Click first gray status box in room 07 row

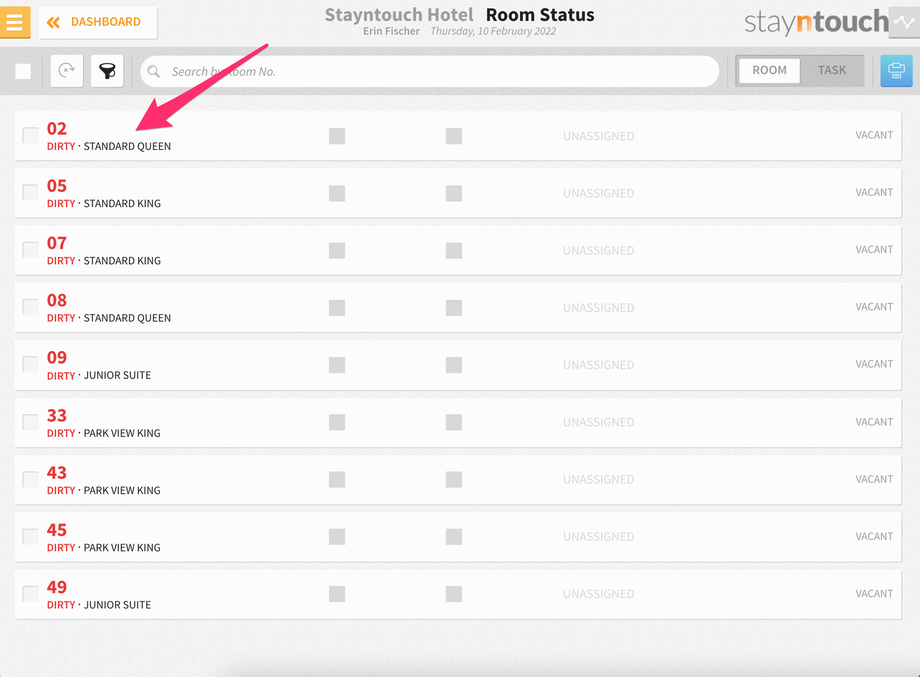point(337,251)
